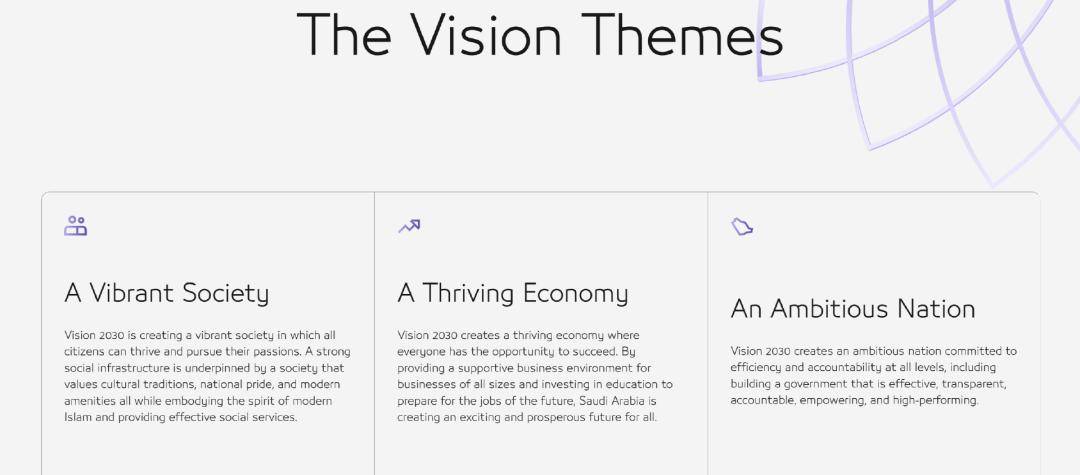Click the rising arrow icon above Thriving Economy
The height and width of the screenshot is (475, 1080).
409,226
